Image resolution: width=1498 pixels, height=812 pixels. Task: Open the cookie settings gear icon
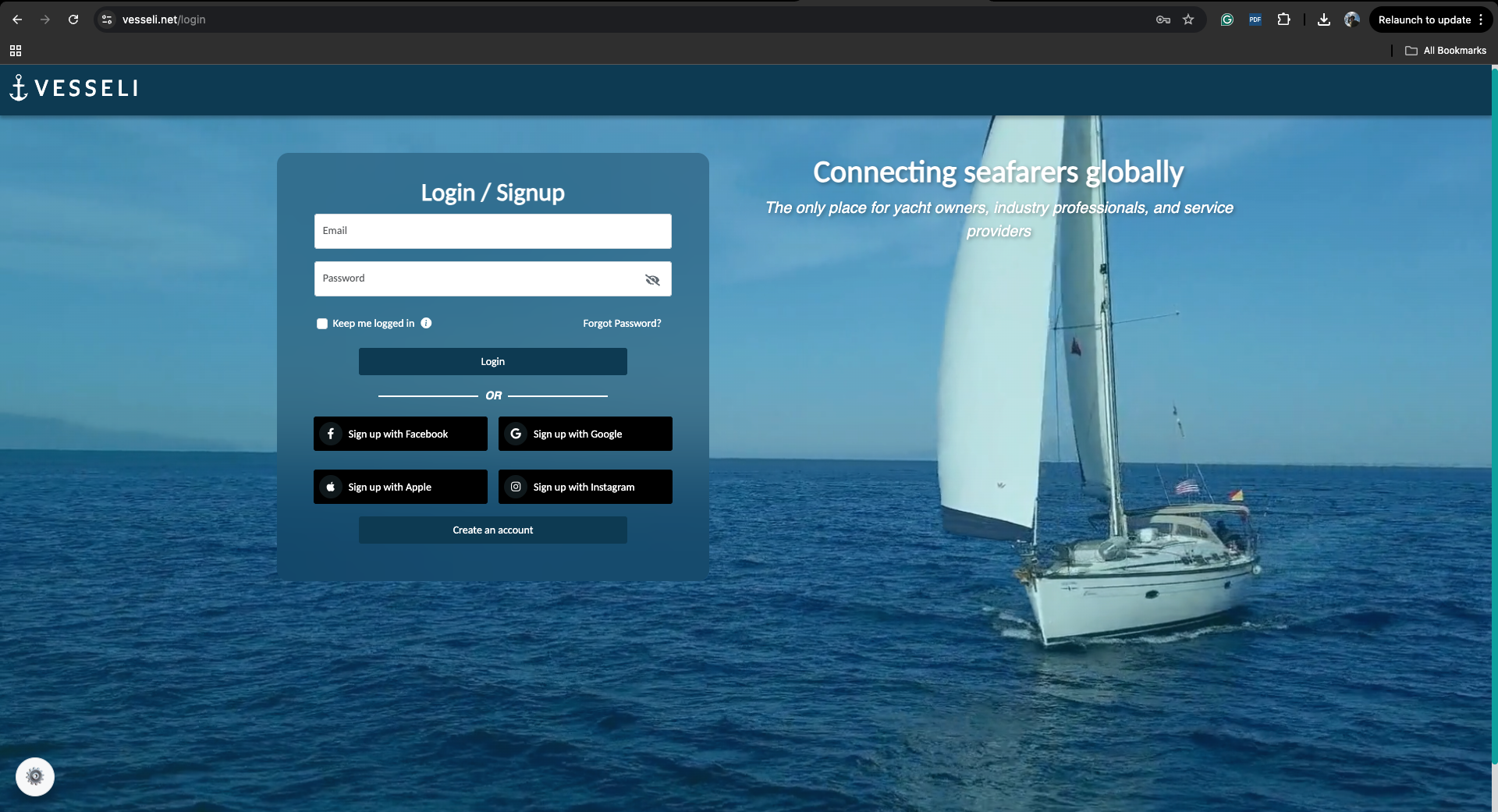click(35, 777)
